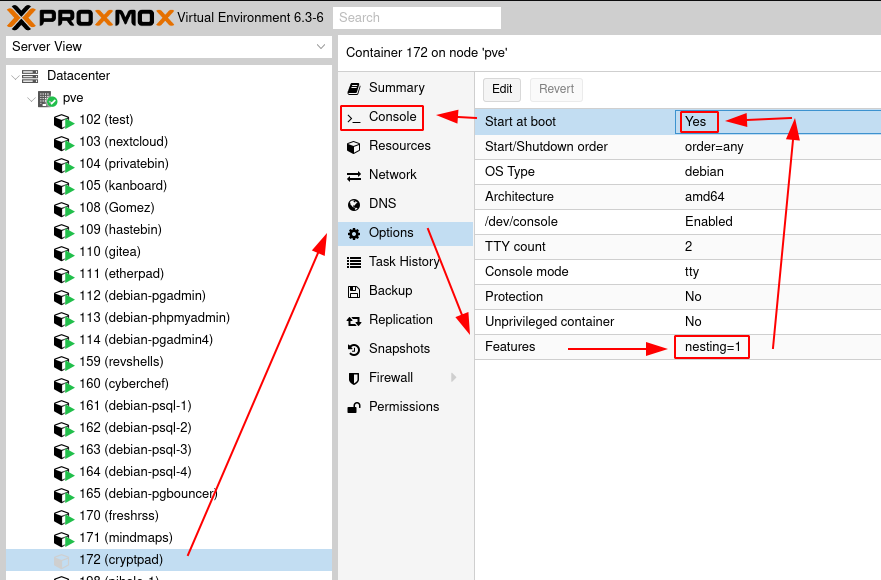Open the Network tab
The height and width of the screenshot is (580, 881).
pos(406,175)
